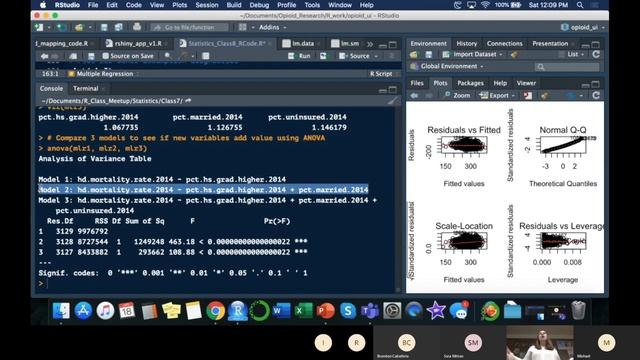The image size is (640, 360).
Task: Show the editor in a new window
Action: (73, 56)
